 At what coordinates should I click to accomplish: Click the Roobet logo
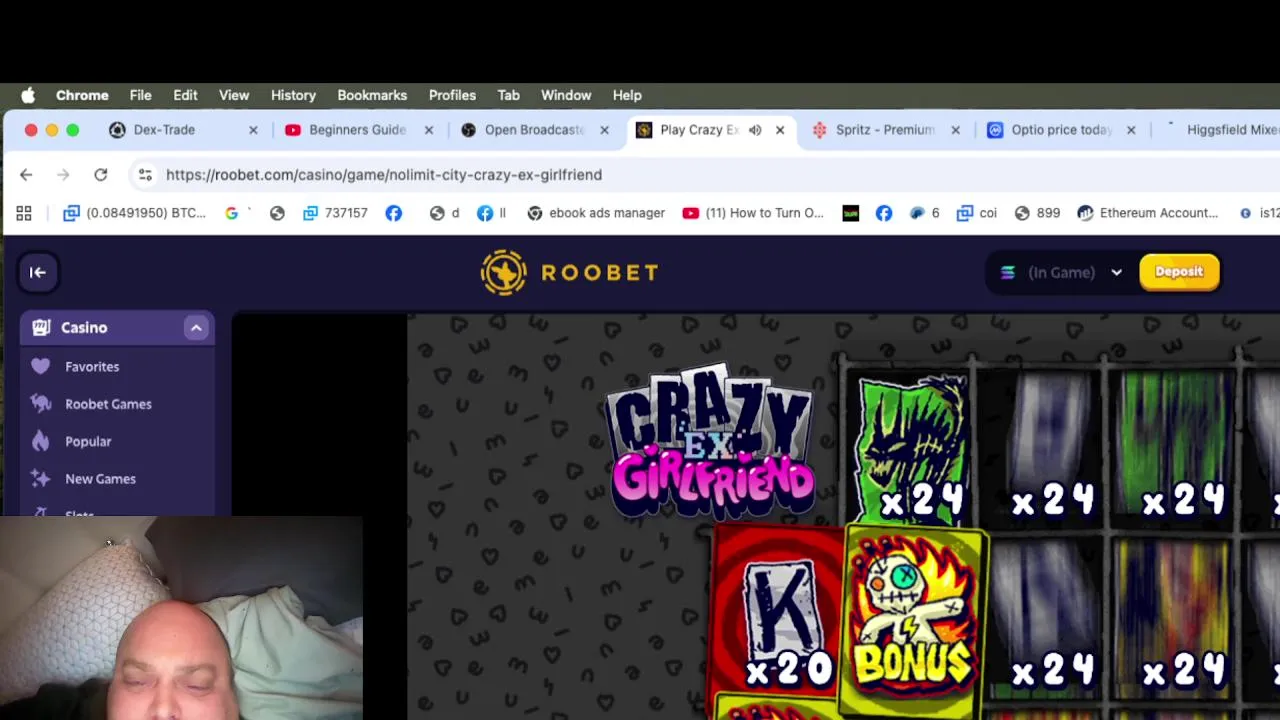569,272
